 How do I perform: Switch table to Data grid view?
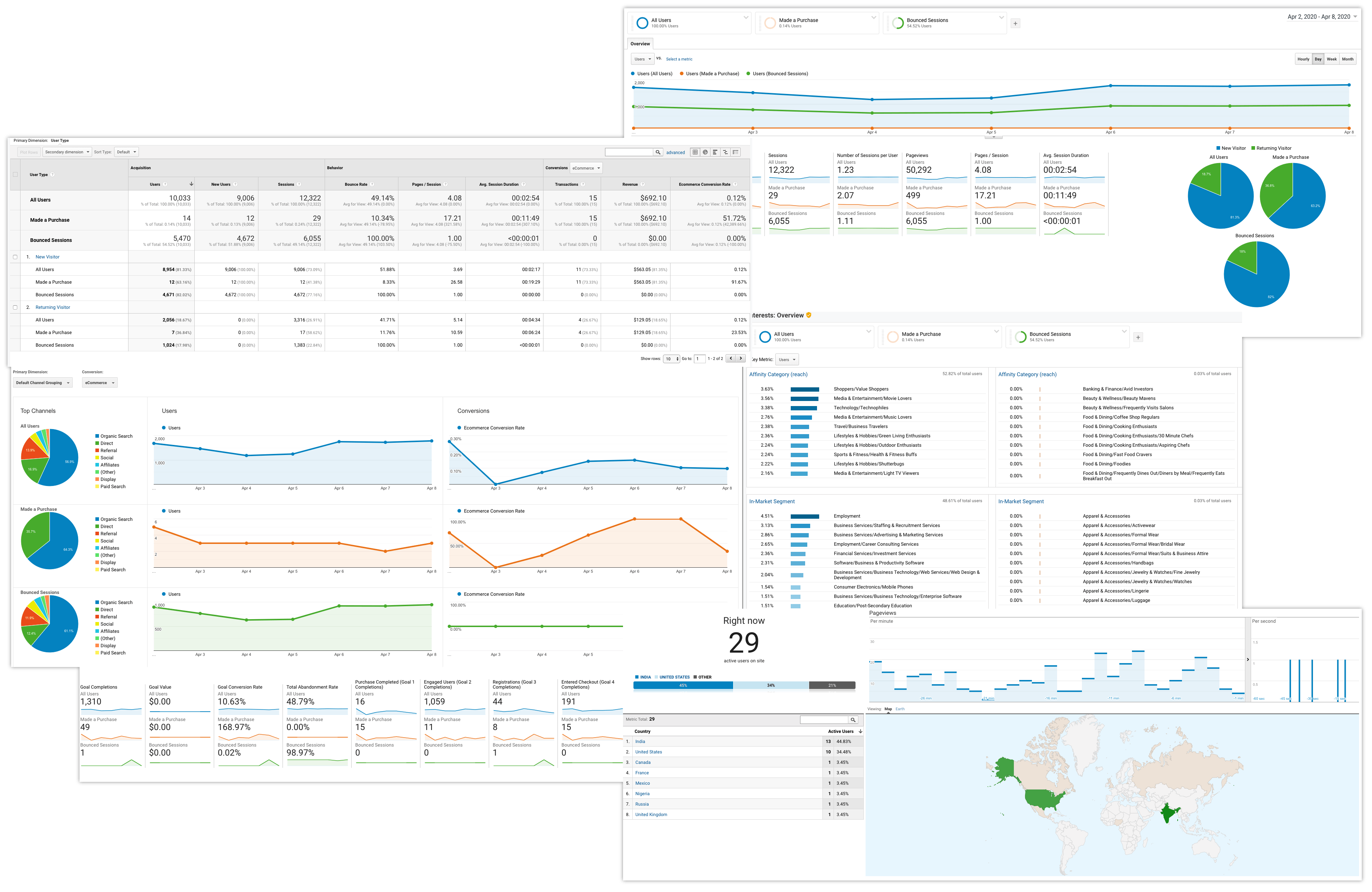coord(695,152)
